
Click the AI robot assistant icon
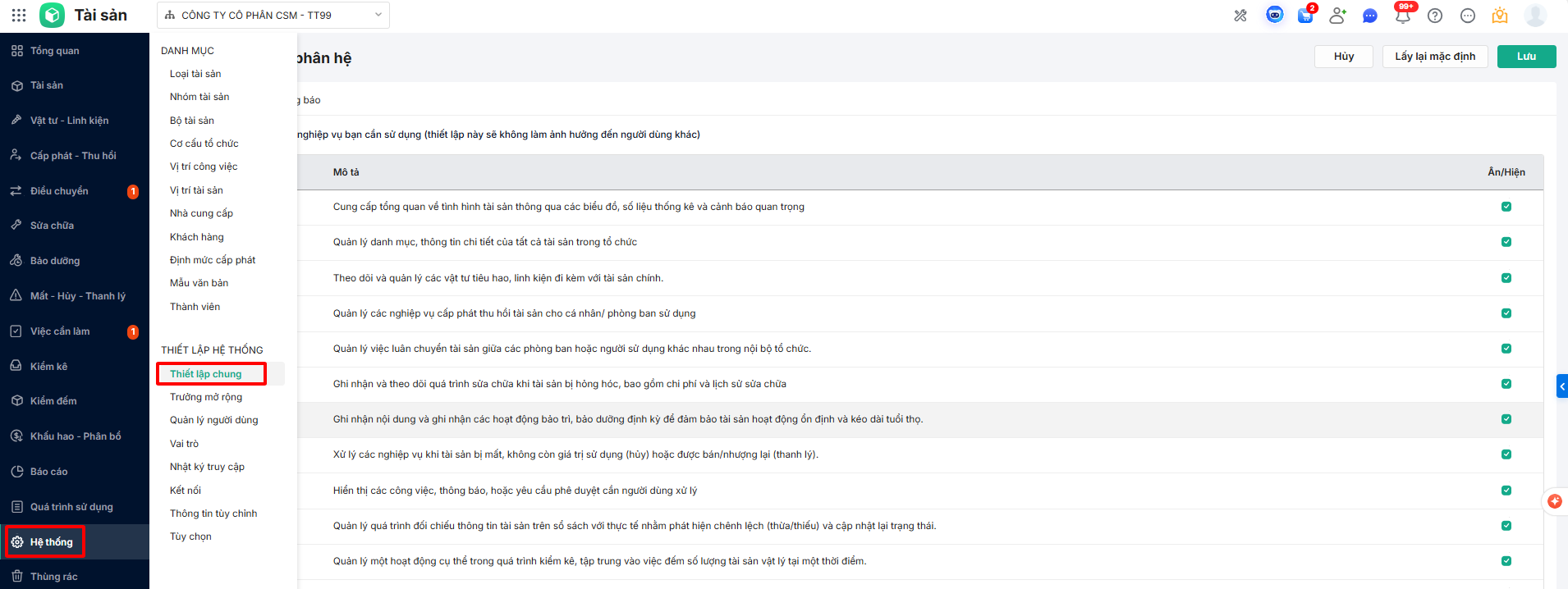(x=1274, y=15)
